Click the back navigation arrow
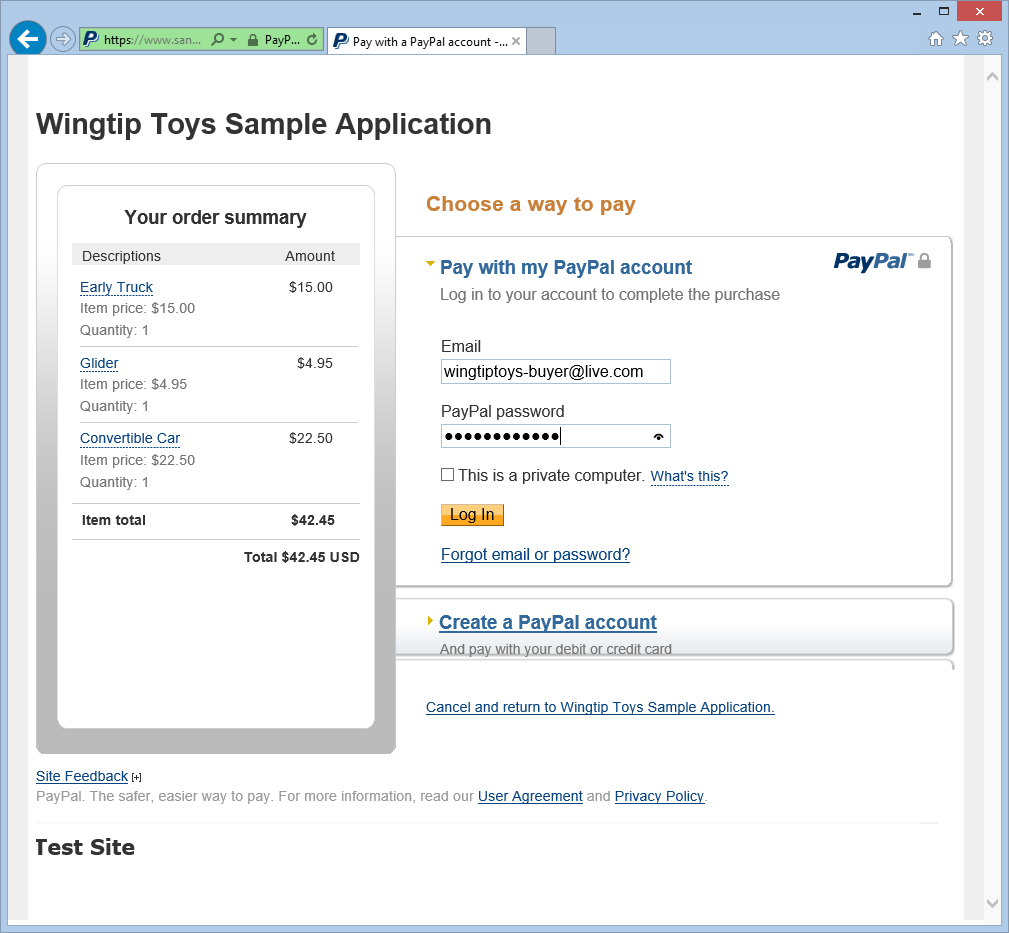Screen dimensions: 1009x933 27,38
